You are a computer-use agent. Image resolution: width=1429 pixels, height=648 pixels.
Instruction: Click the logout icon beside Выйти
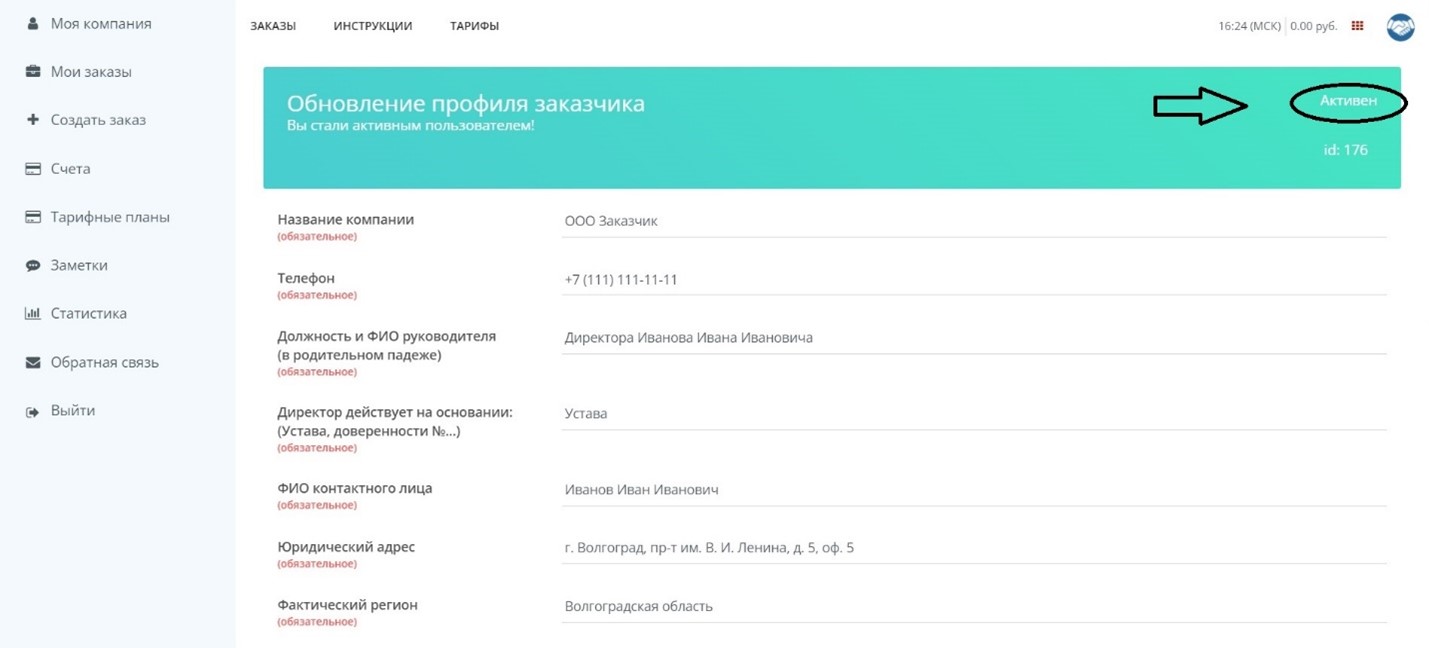point(32,411)
